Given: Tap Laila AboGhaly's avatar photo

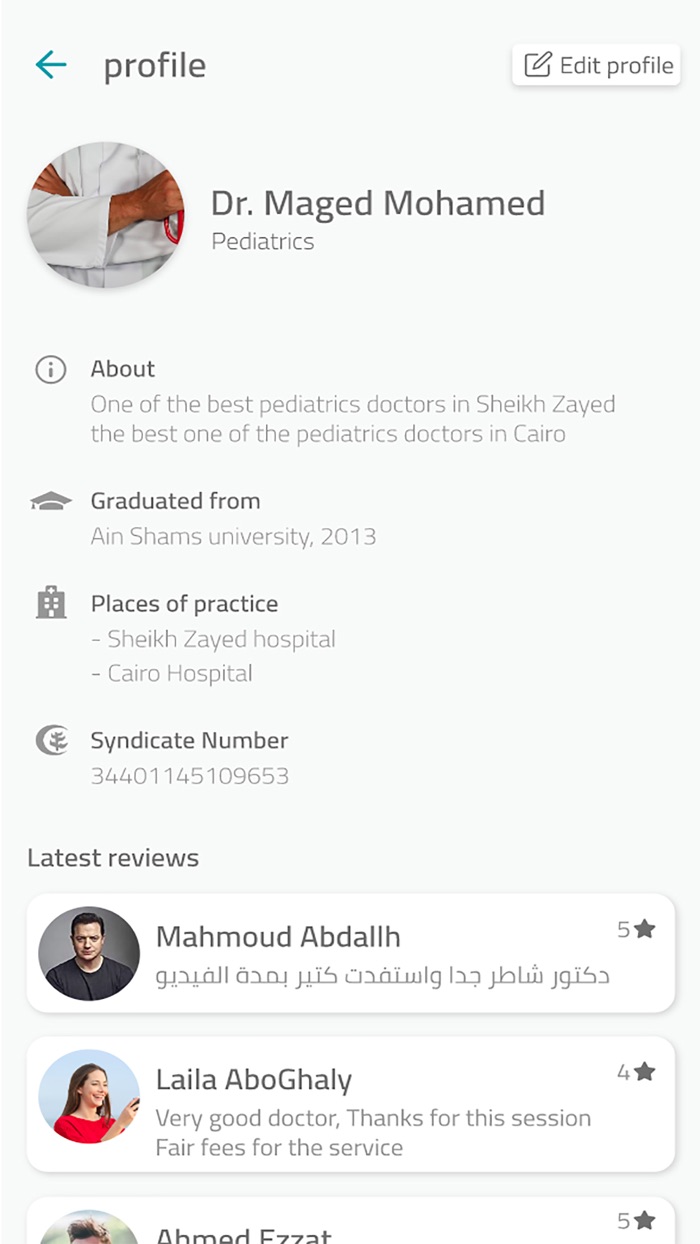Looking at the screenshot, I should (x=89, y=1096).
